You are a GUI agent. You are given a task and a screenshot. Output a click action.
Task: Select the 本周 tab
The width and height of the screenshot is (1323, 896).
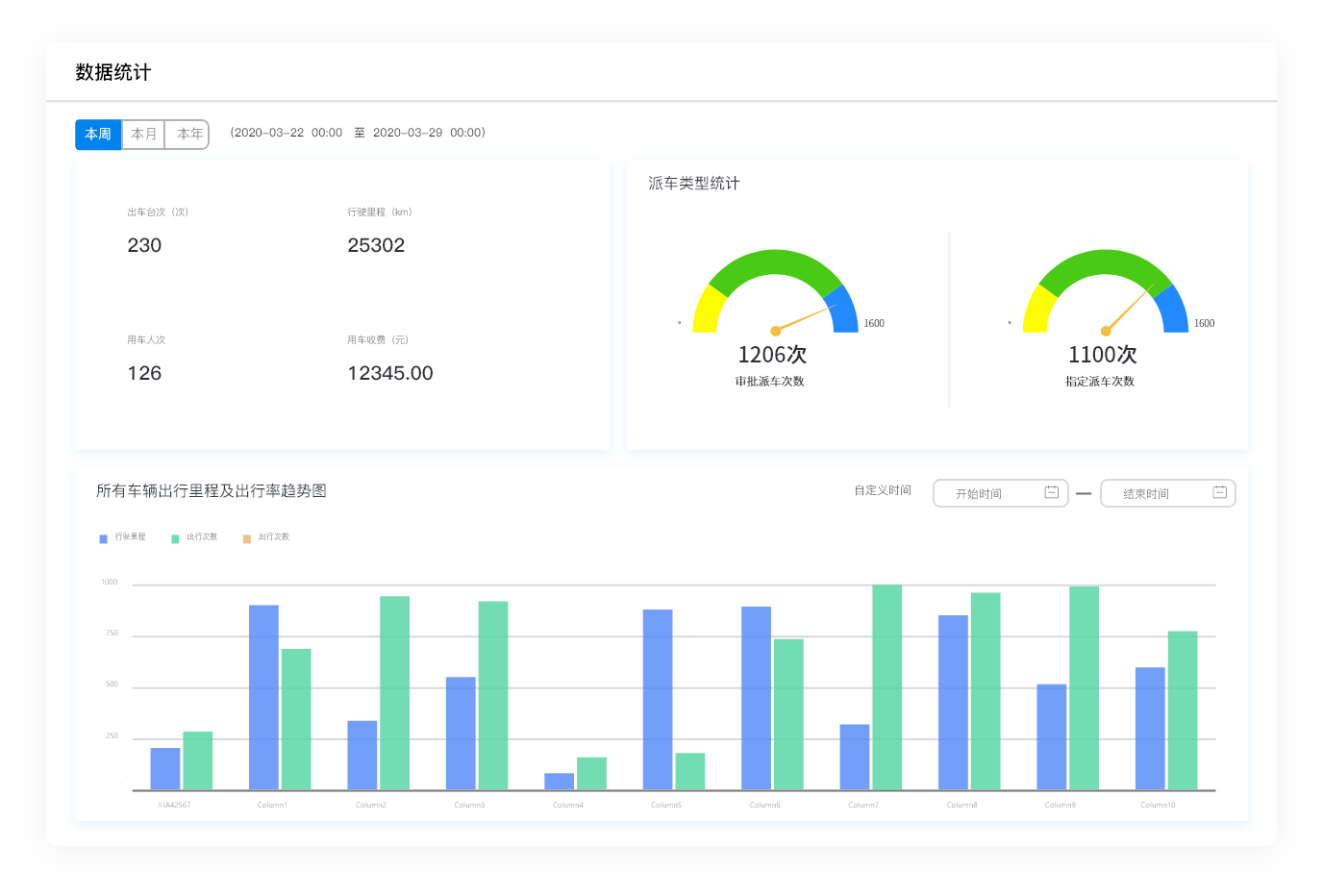click(x=98, y=135)
